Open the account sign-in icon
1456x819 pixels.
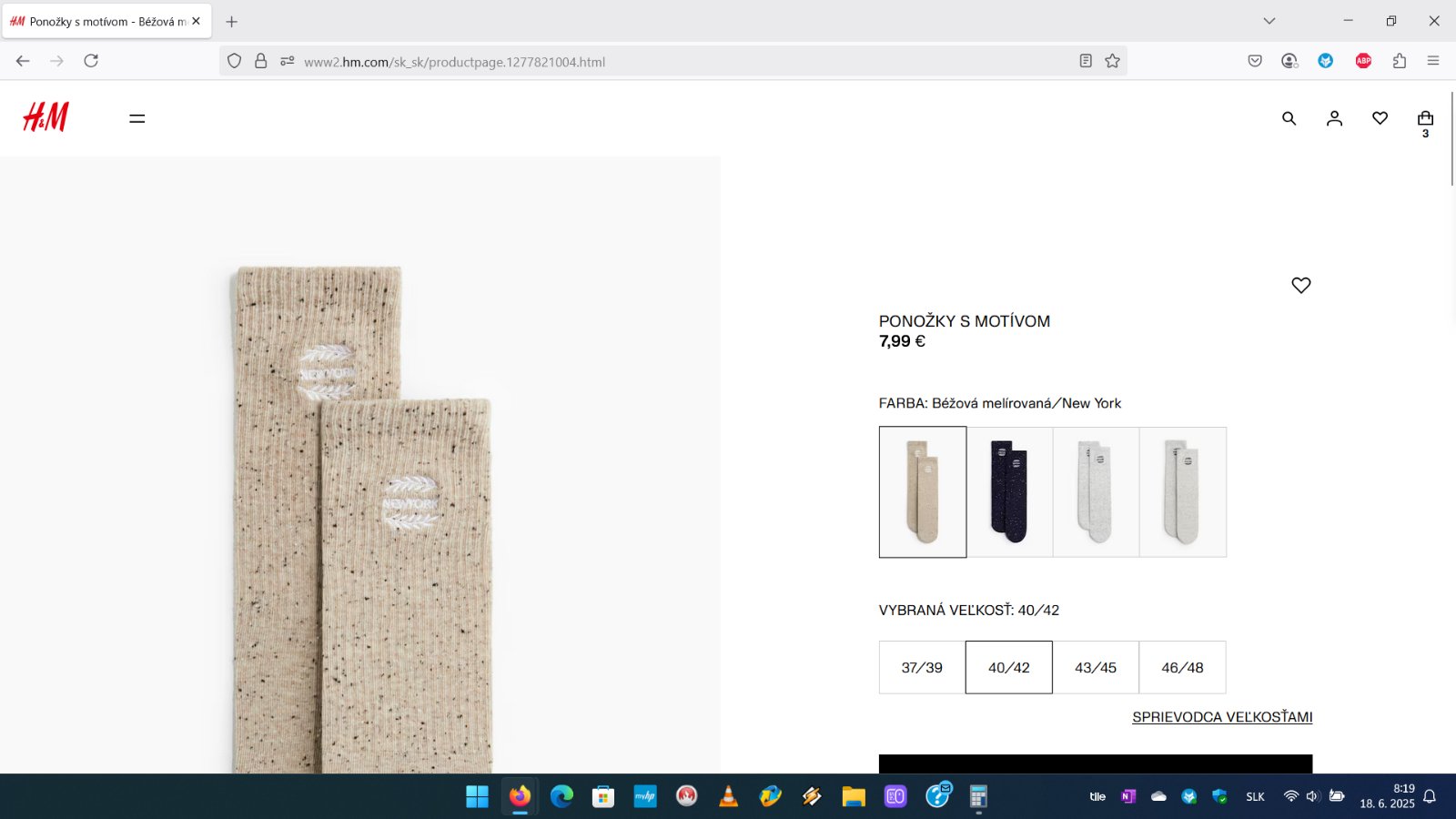pyautogui.click(x=1334, y=118)
